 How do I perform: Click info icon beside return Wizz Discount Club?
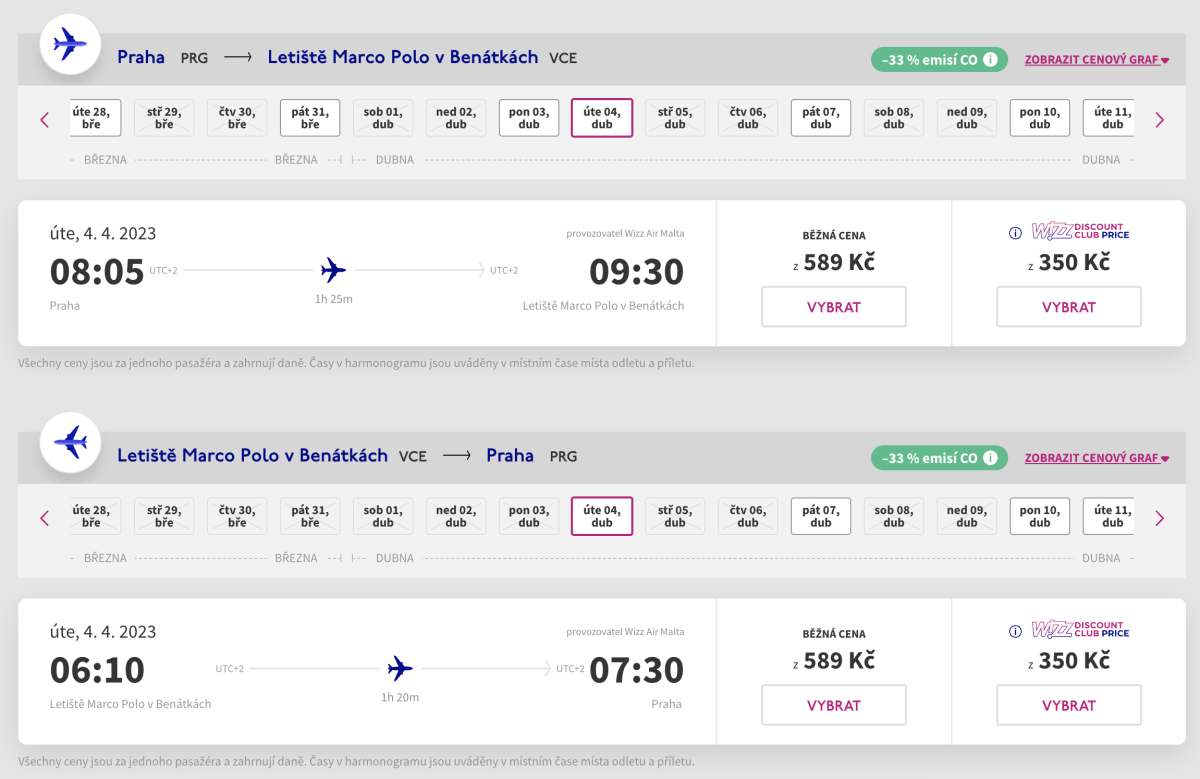(1015, 631)
